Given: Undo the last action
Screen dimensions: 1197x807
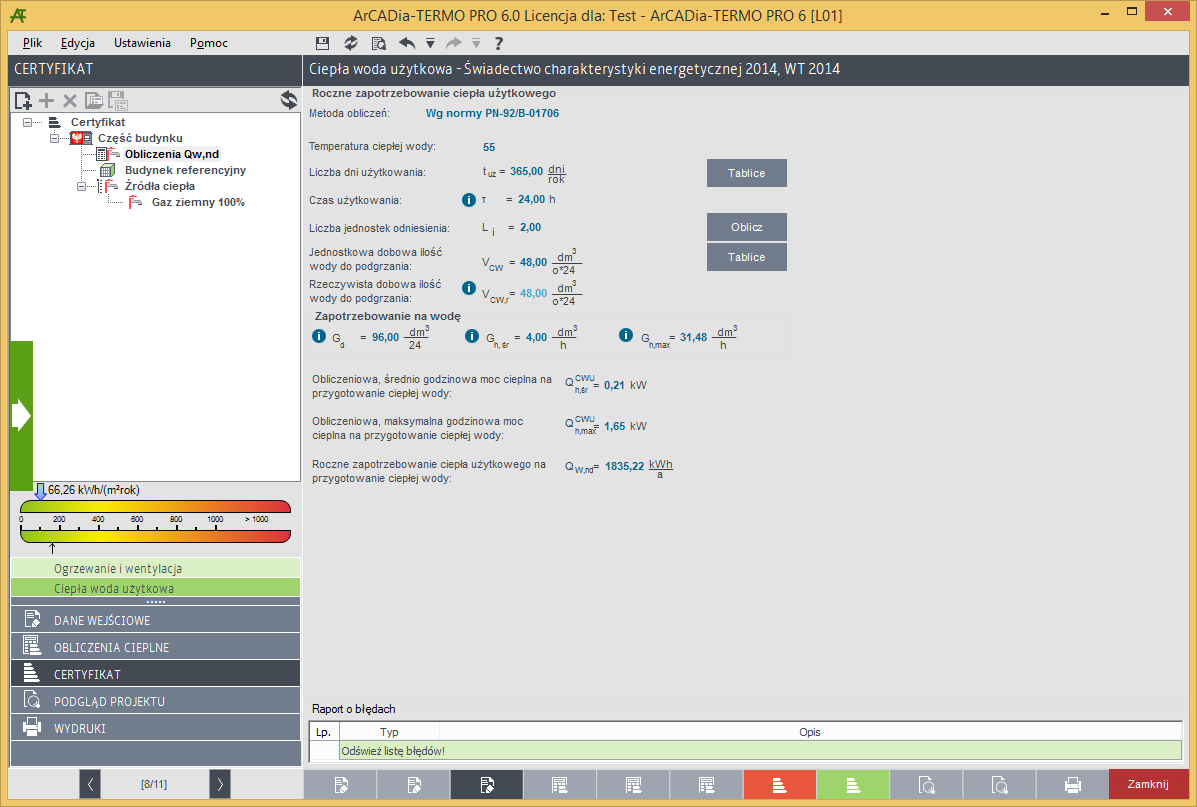Looking at the screenshot, I should tap(407, 43).
